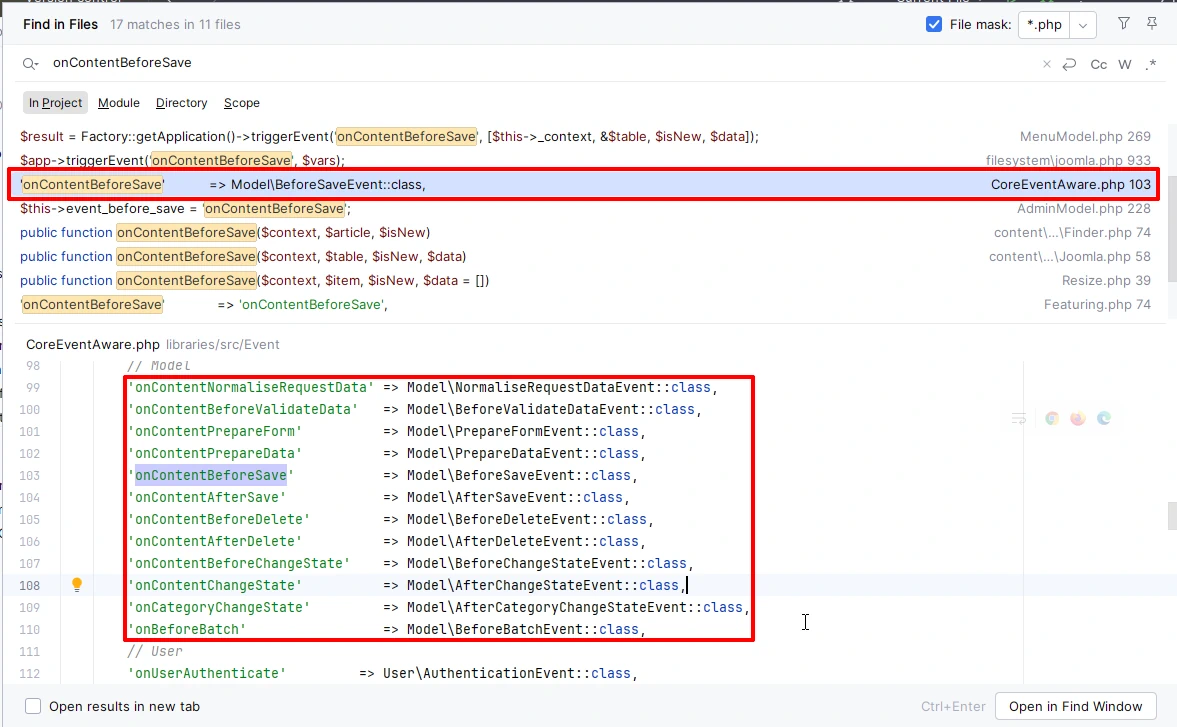This screenshot has width=1177, height=727.
Task: Click 'onUserAuthenticate' on line 112
Action: pyautogui.click(x=206, y=673)
